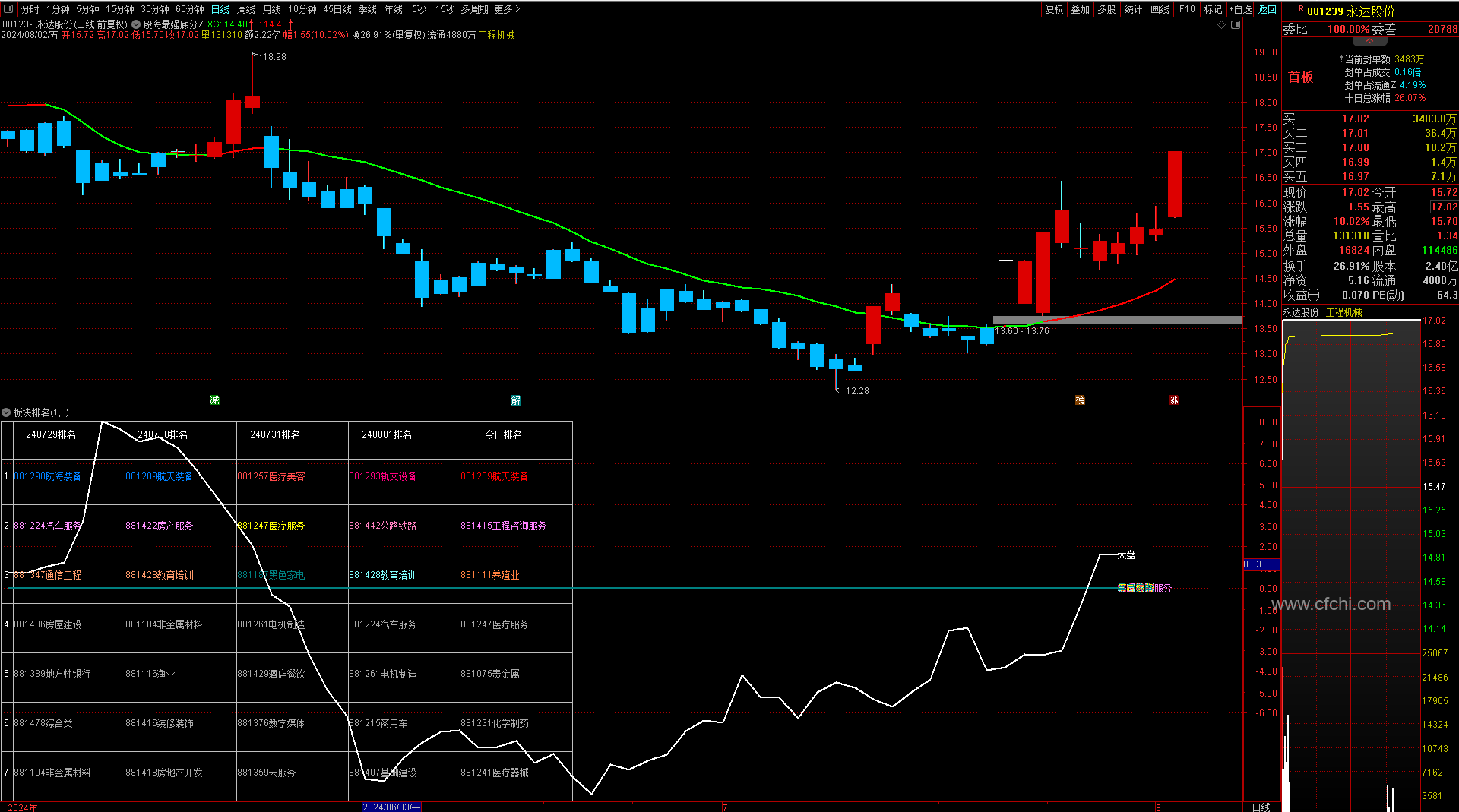Open the 多周期 multi-period view
This screenshot has width=1459, height=812.
click(x=474, y=9)
